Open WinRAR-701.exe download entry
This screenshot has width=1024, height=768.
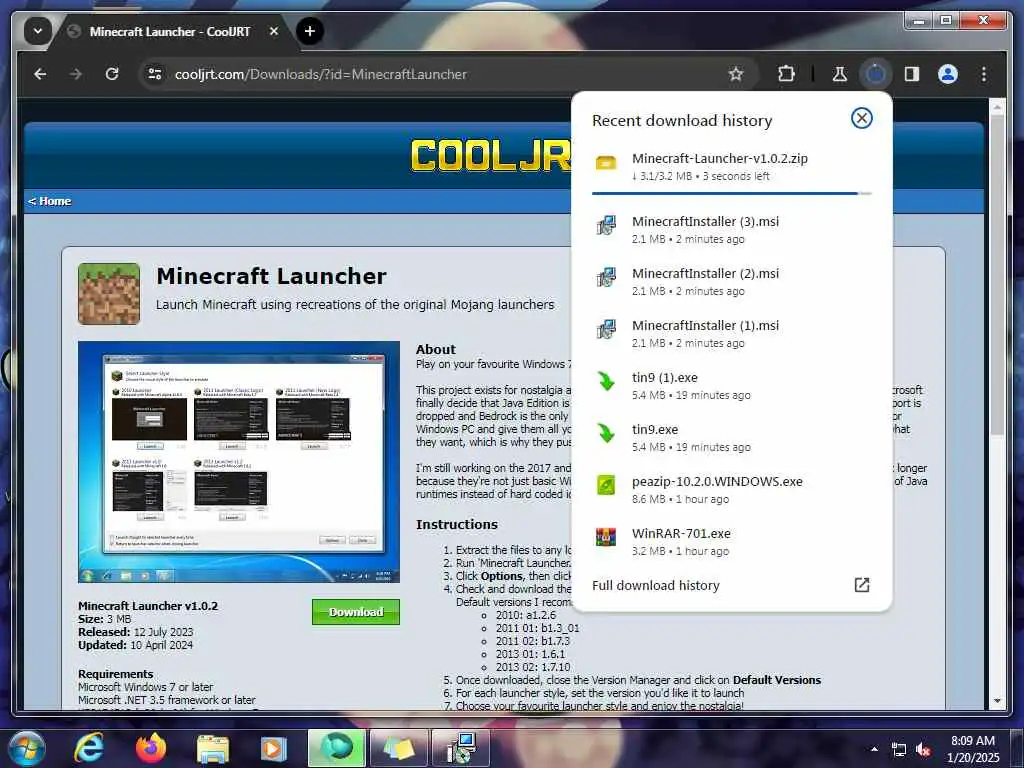731,541
